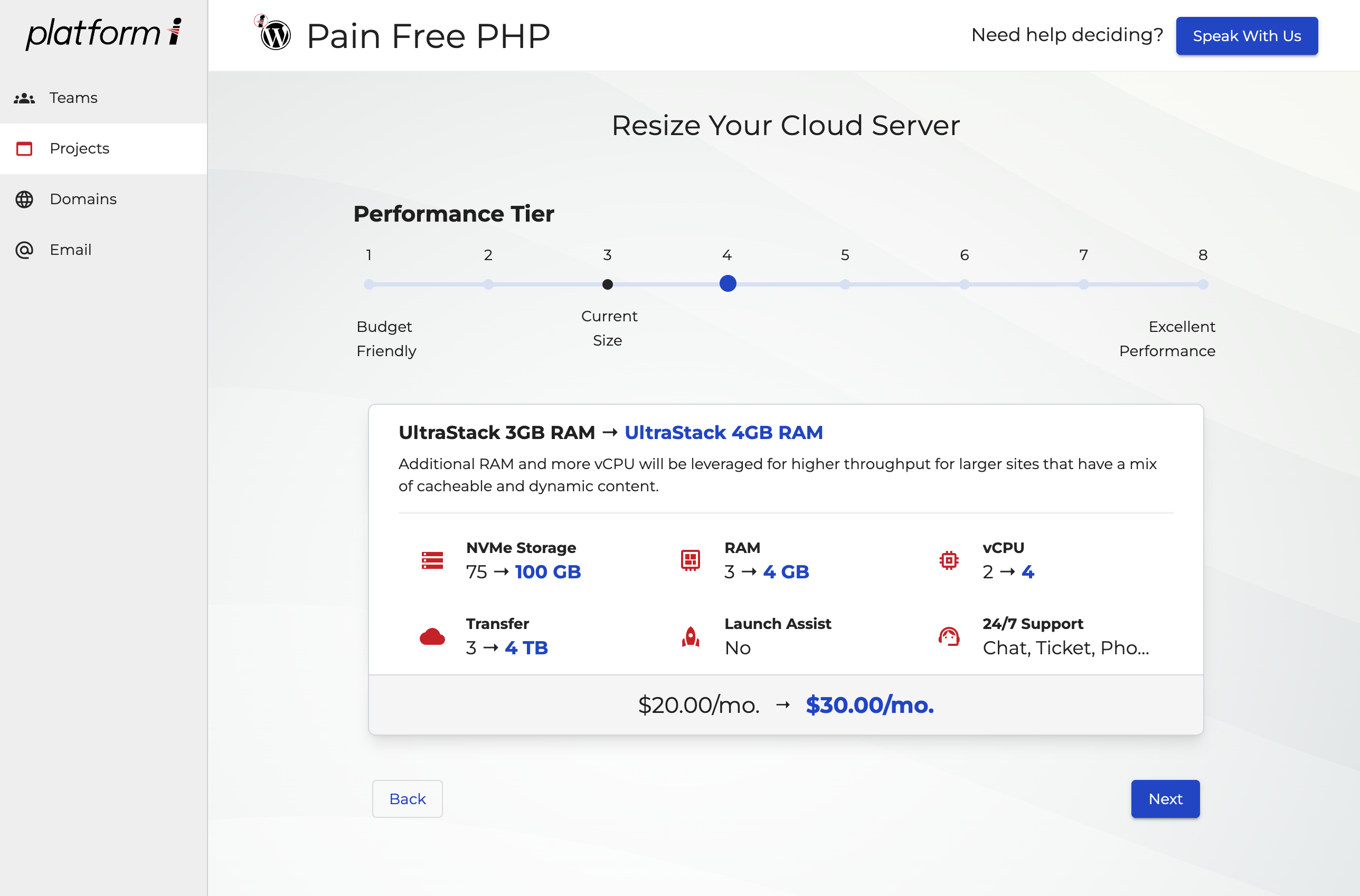Screen dimensions: 1360x896
Task: Open the Domains menu item
Action: point(83,199)
